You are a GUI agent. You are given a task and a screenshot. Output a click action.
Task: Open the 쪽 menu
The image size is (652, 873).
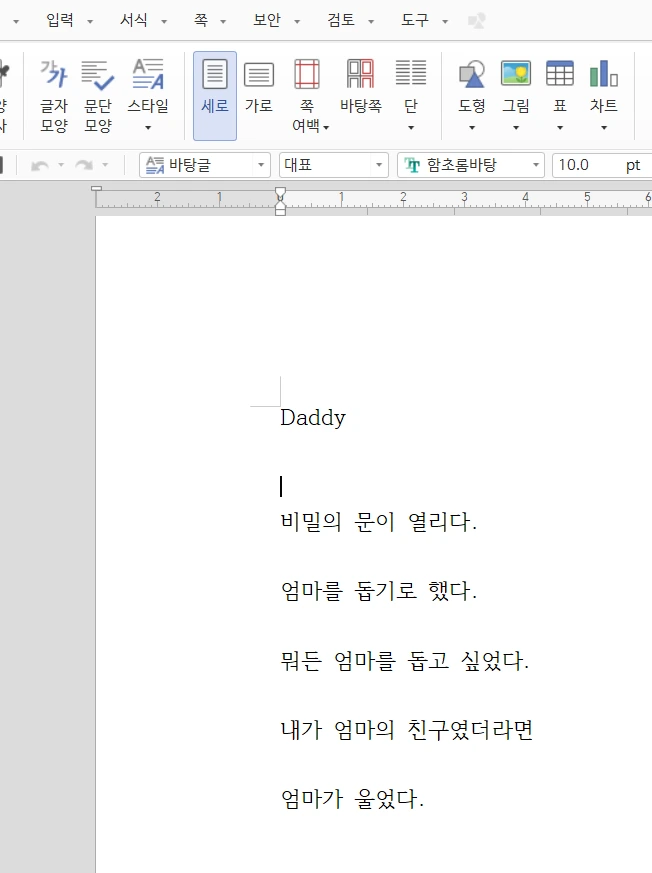201,21
